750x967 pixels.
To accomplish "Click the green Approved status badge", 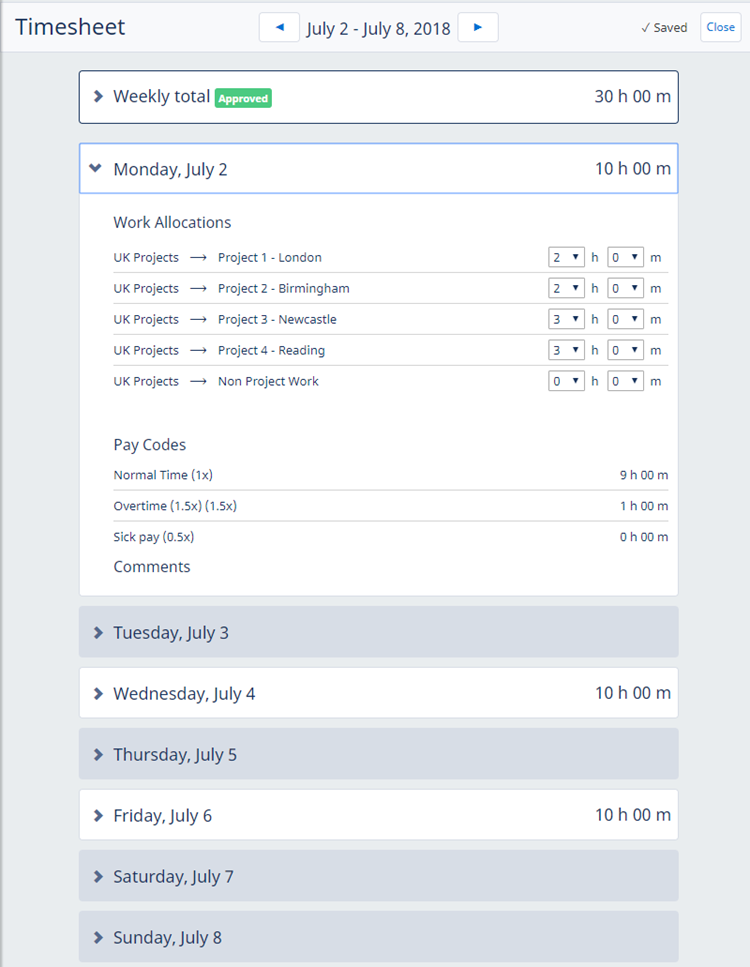I will pyautogui.click(x=243, y=98).
